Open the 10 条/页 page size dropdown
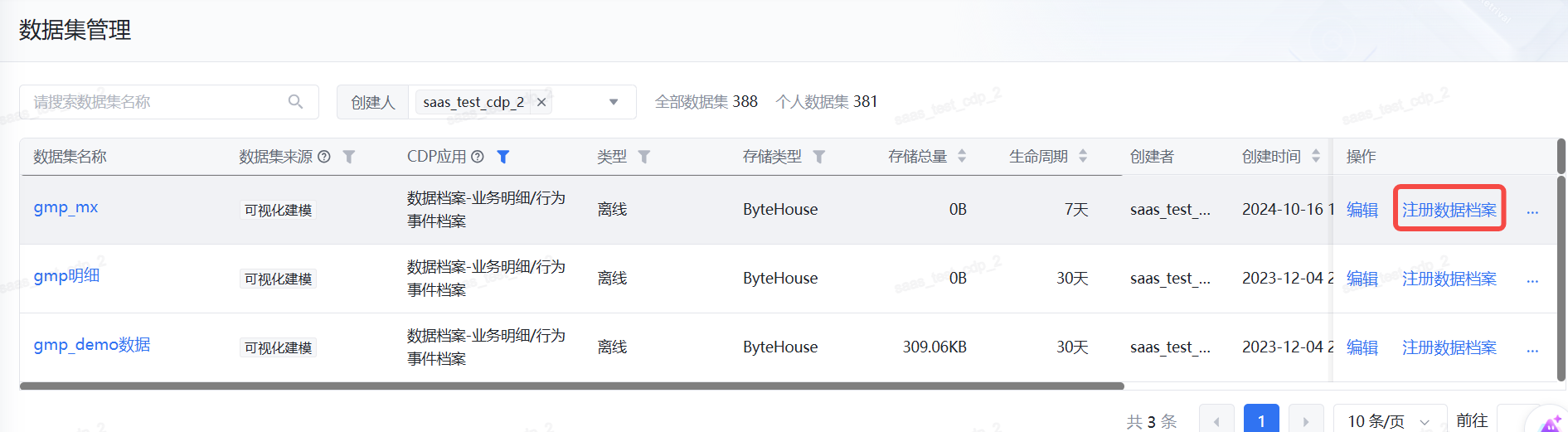1568x432 pixels. click(x=1389, y=421)
